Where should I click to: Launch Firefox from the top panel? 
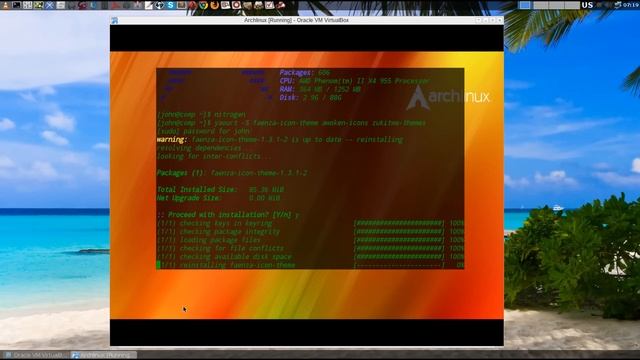coord(214,5)
